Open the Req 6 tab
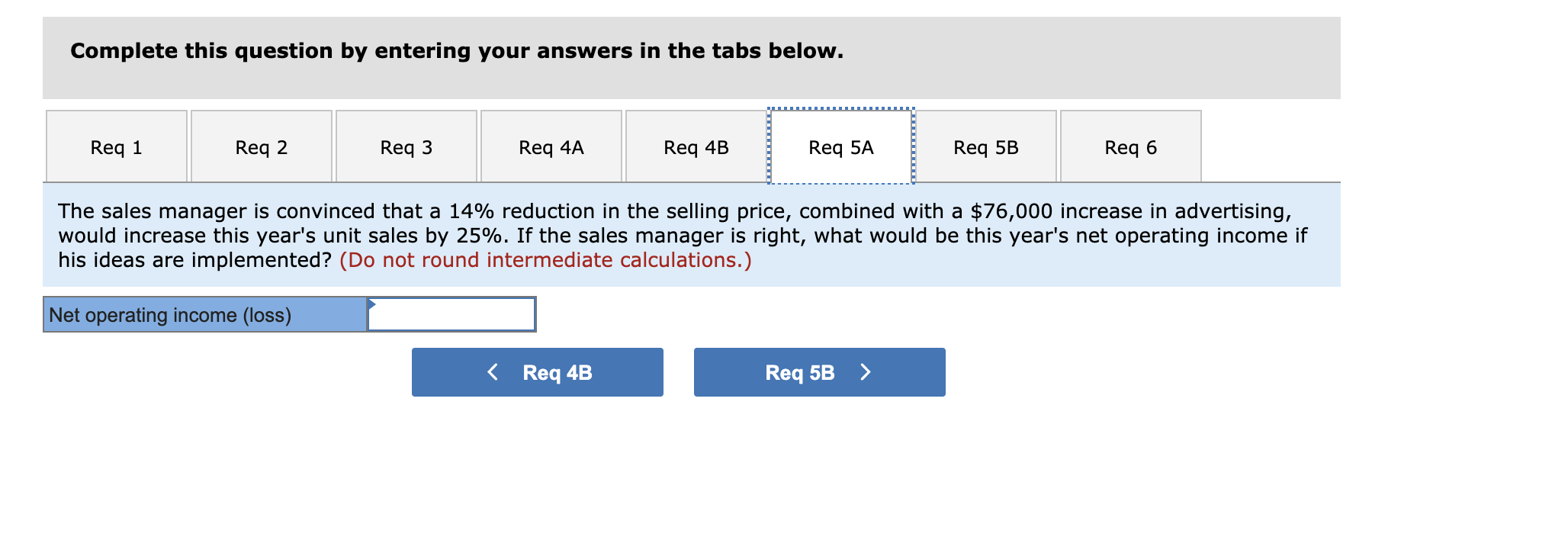The image size is (1568, 540). pos(1130,146)
